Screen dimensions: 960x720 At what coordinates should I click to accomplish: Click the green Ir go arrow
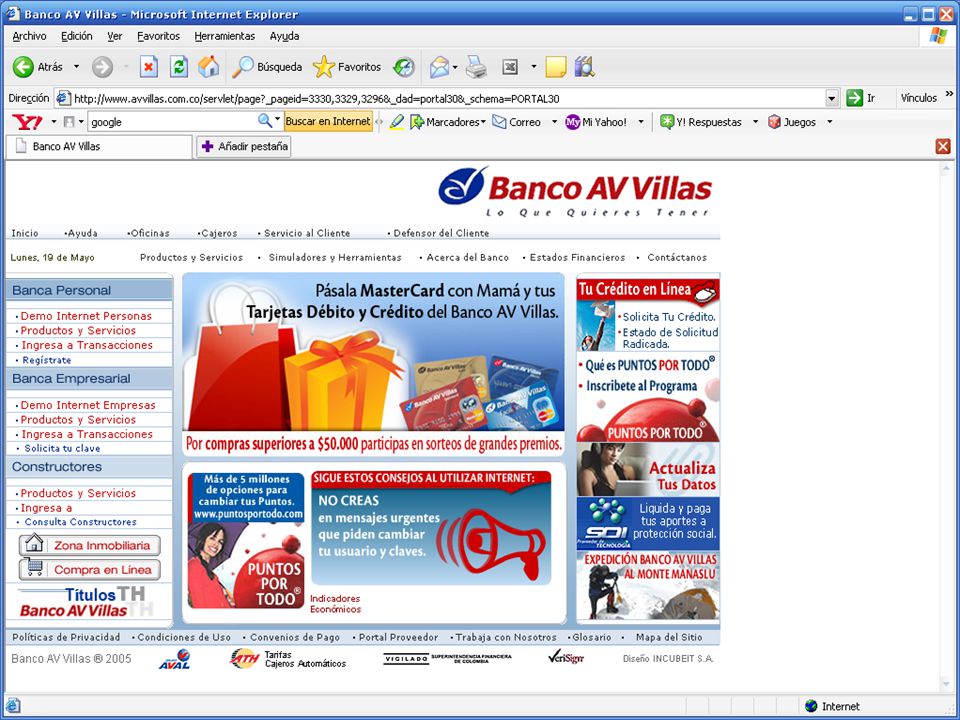pyautogui.click(x=854, y=98)
